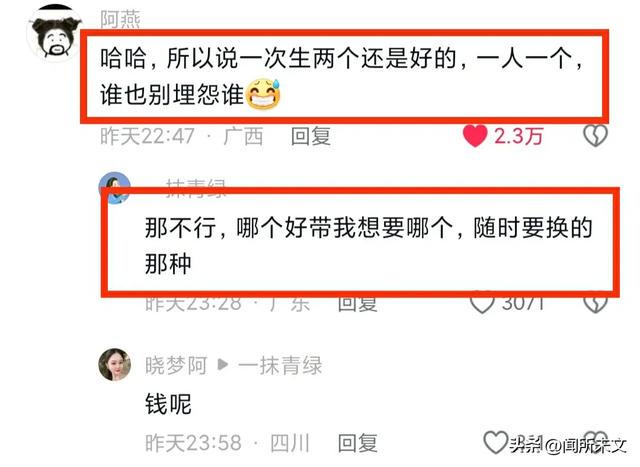Open 一抹青绿's avatar picture
Image resolution: width=640 pixels, height=467 pixels.
pyautogui.click(x=115, y=188)
